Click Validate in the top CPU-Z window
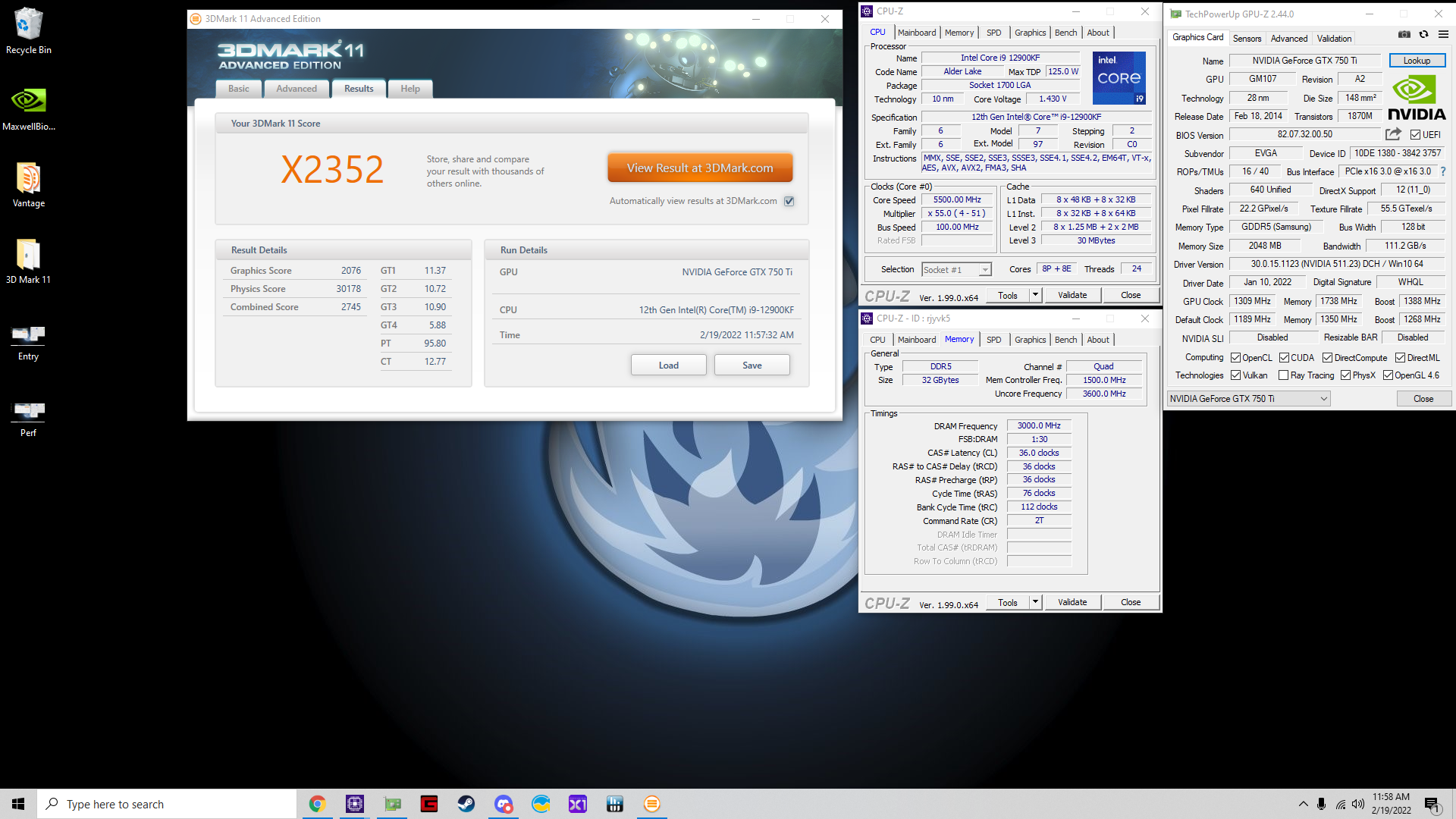Image resolution: width=1456 pixels, height=819 pixels. tap(1072, 295)
